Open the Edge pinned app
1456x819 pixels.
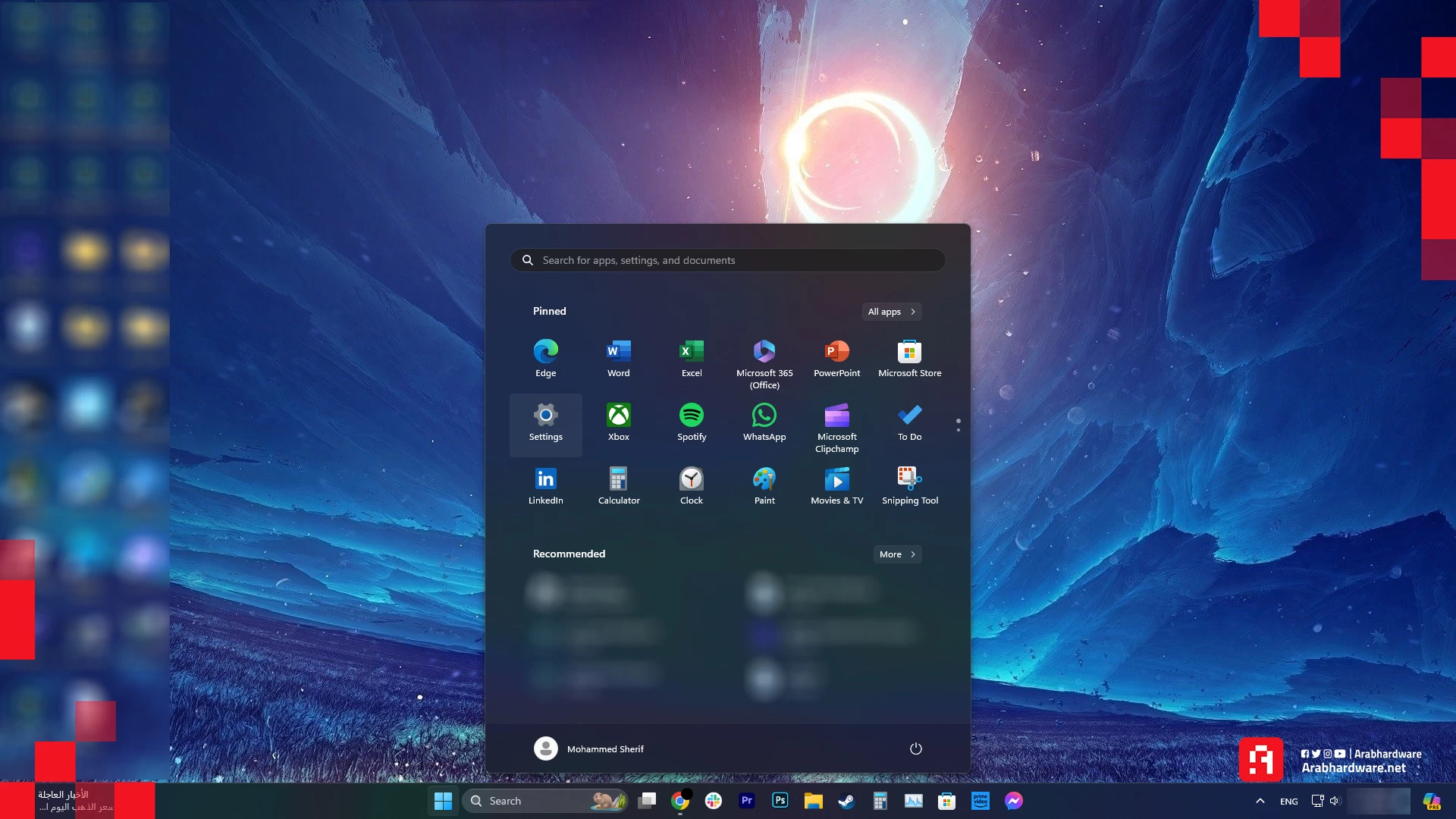pyautogui.click(x=545, y=359)
